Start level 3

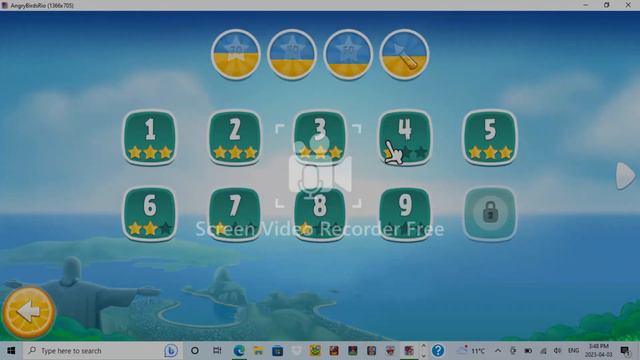(320, 138)
